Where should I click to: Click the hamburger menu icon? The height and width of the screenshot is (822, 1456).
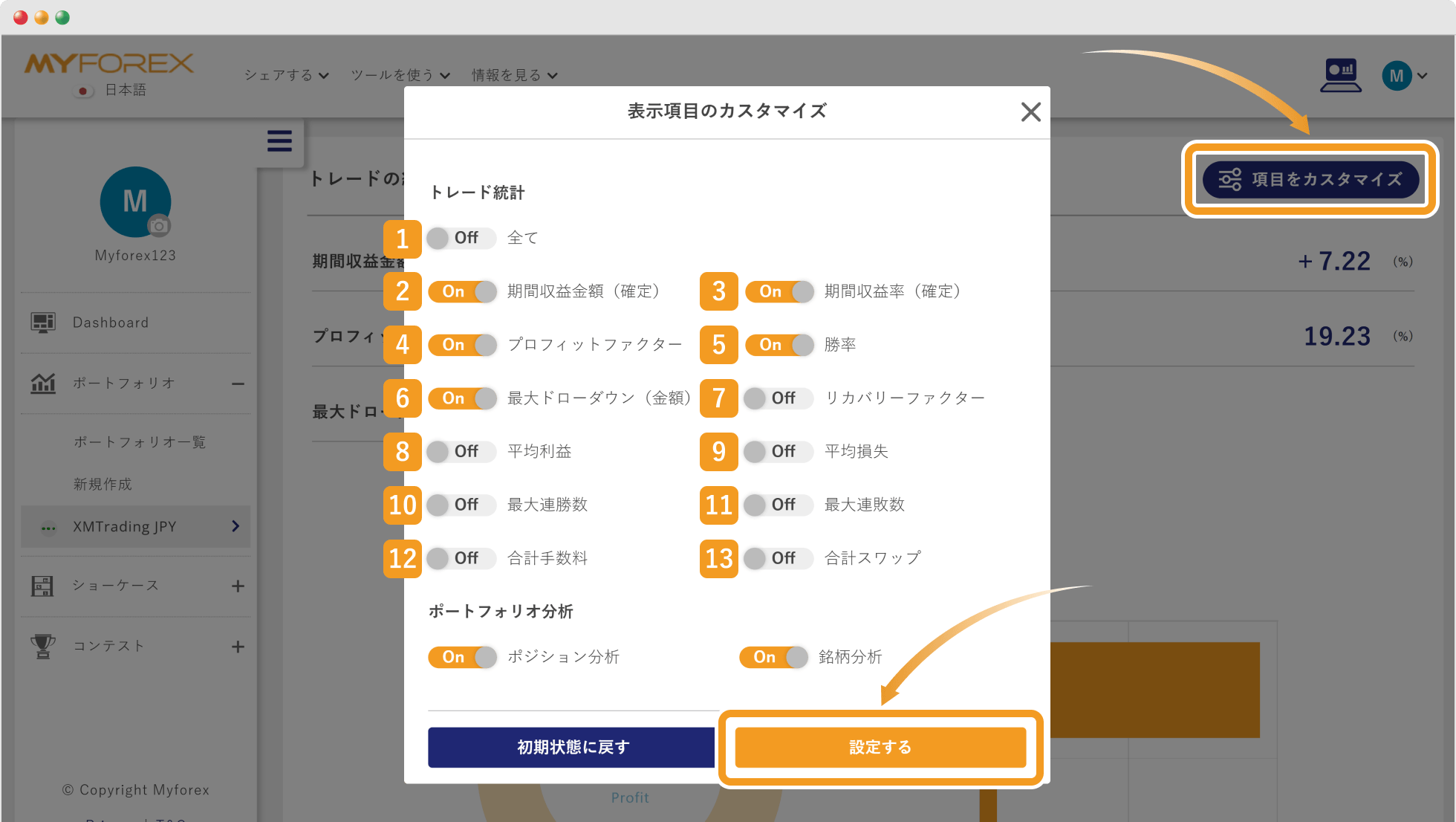(279, 141)
